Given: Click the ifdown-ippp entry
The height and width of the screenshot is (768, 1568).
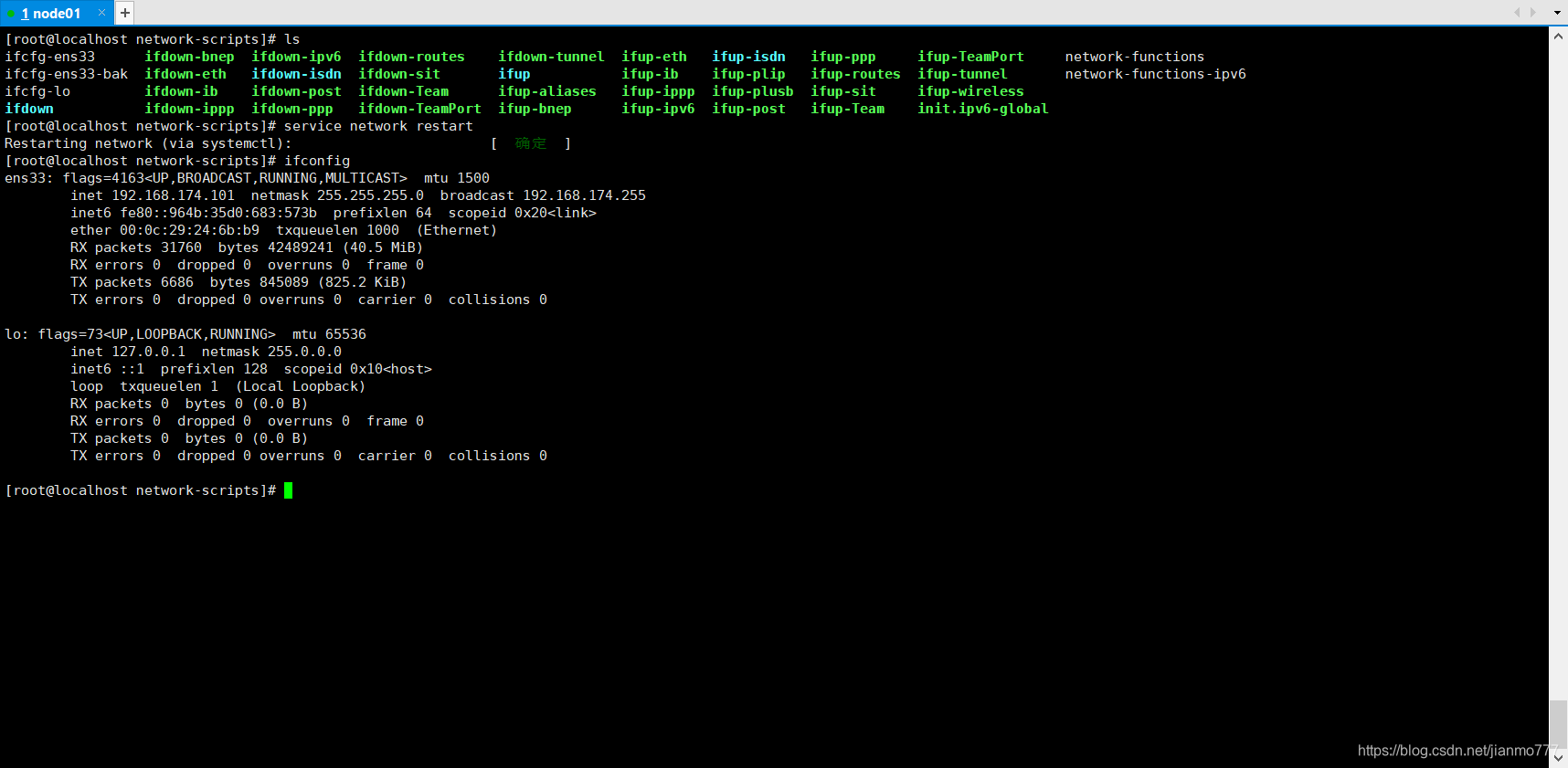Looking at the screenshot, I should [189, 109].
